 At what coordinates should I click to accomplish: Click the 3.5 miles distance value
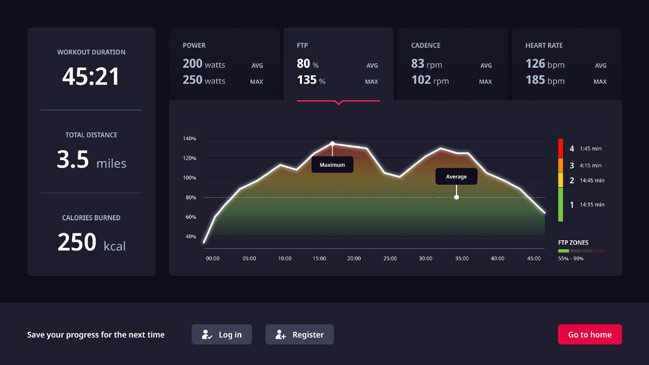(x=91, y=159)
